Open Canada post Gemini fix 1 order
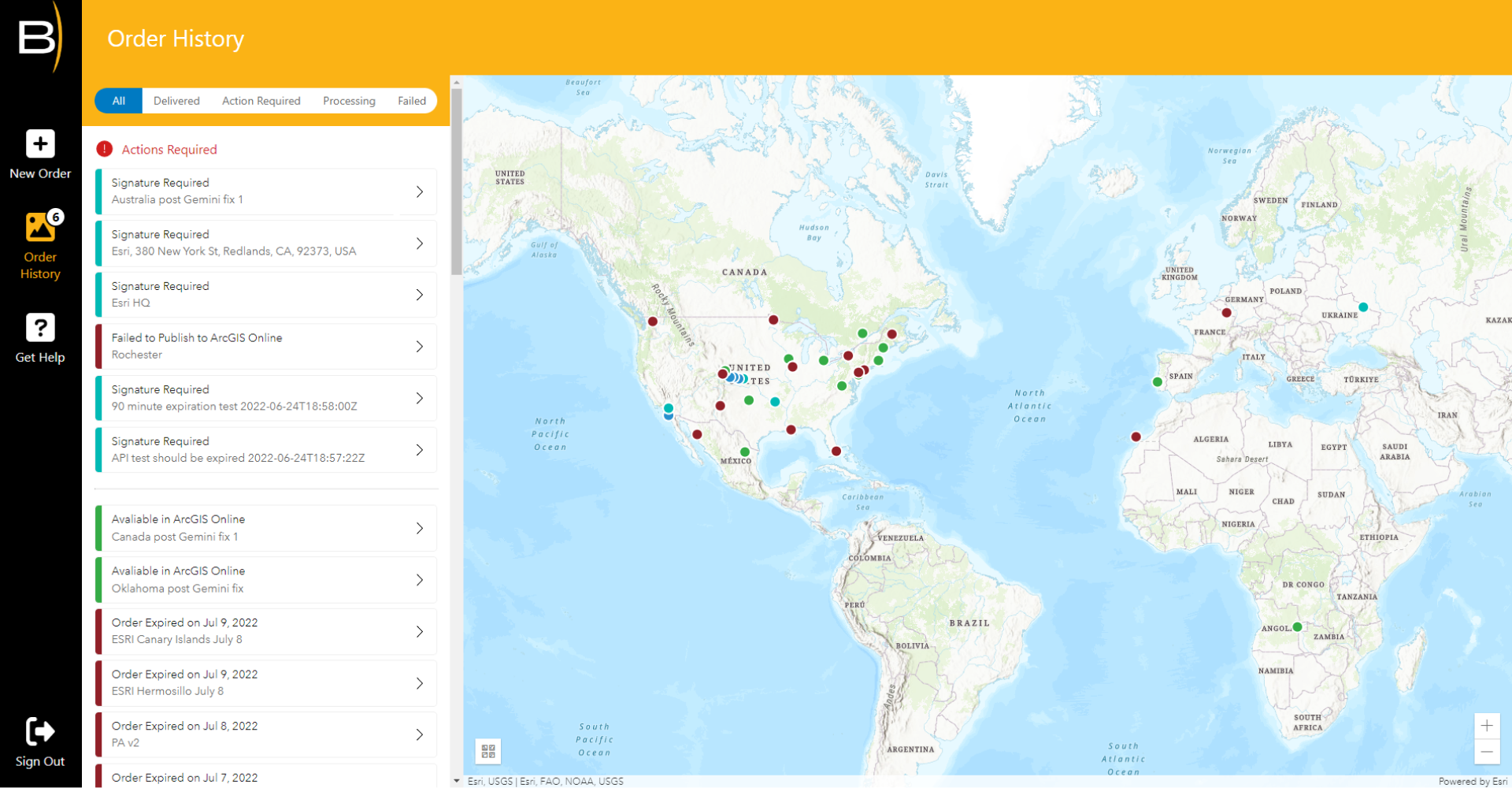The width and height of the screenshot is (1512, 788). pos(266,528)
